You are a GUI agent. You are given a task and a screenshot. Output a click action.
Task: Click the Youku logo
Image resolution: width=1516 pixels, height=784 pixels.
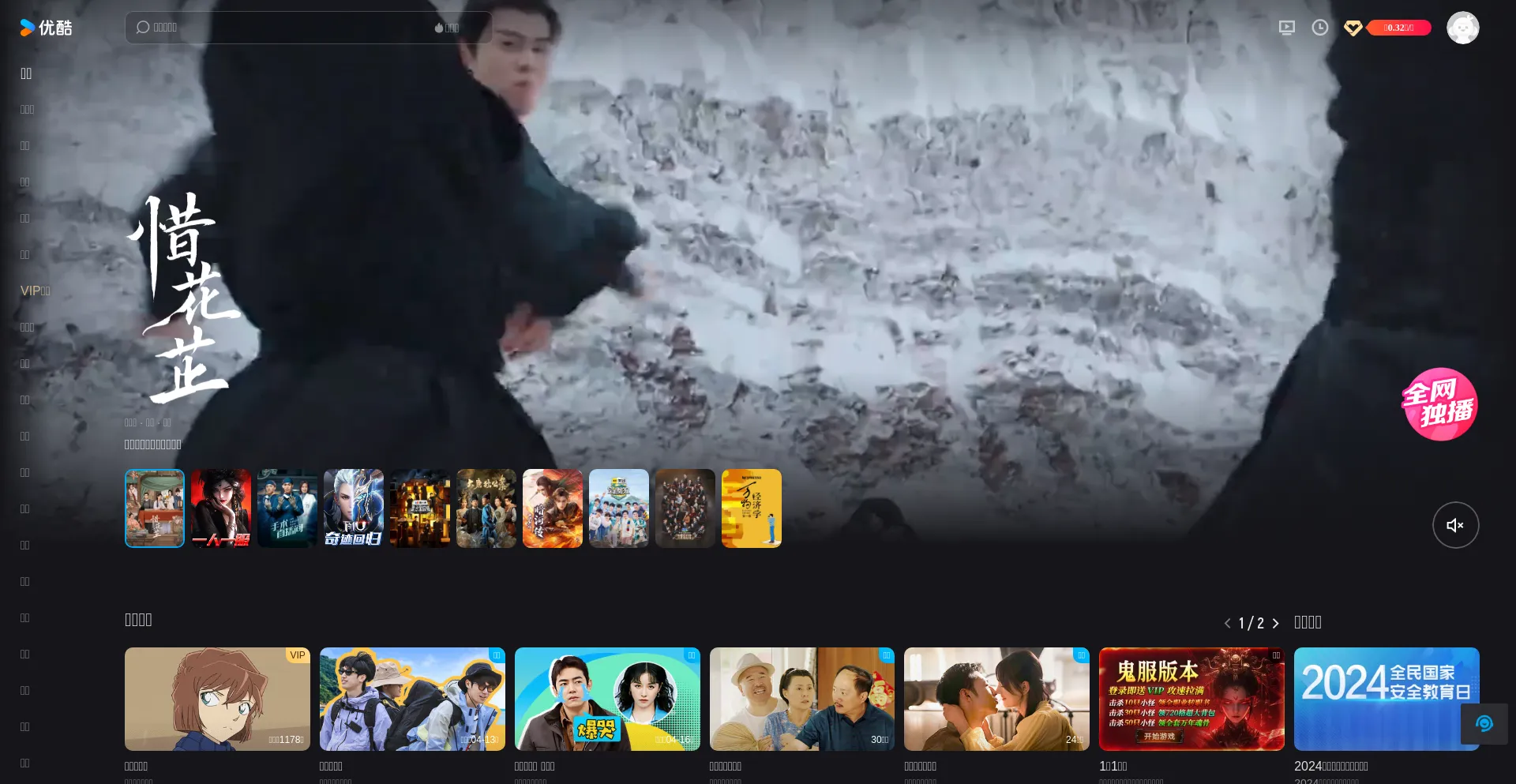click(x=46, y=28)
